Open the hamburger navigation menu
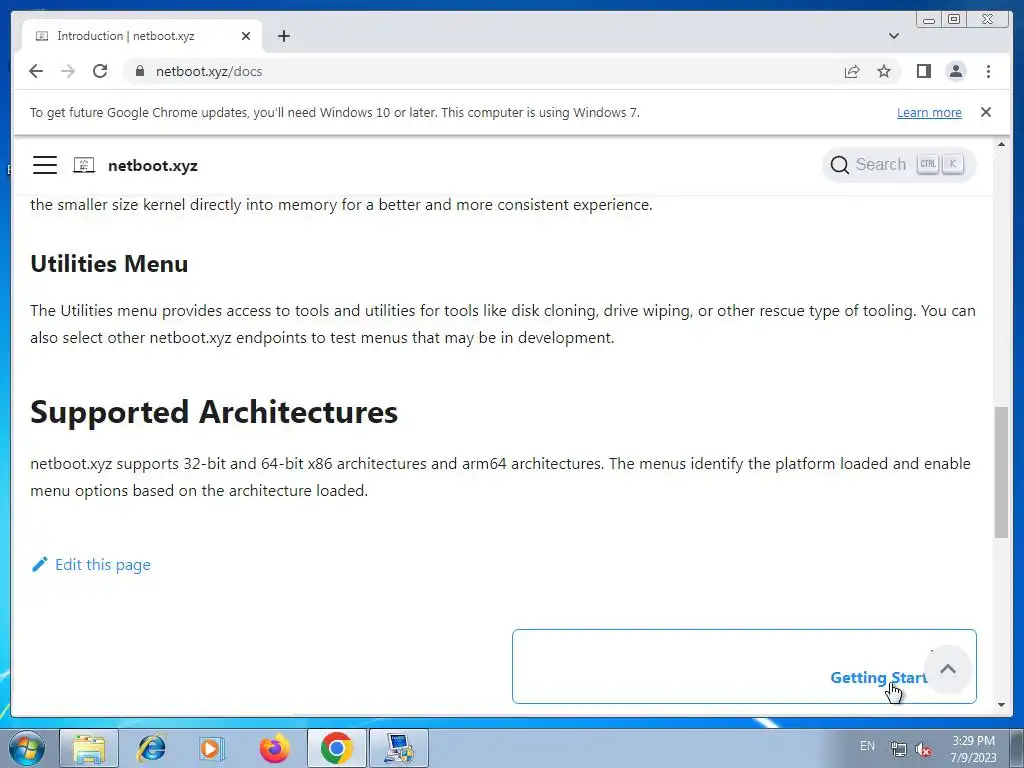Viewport: 1024px width, 768px height. click(45, 165)
